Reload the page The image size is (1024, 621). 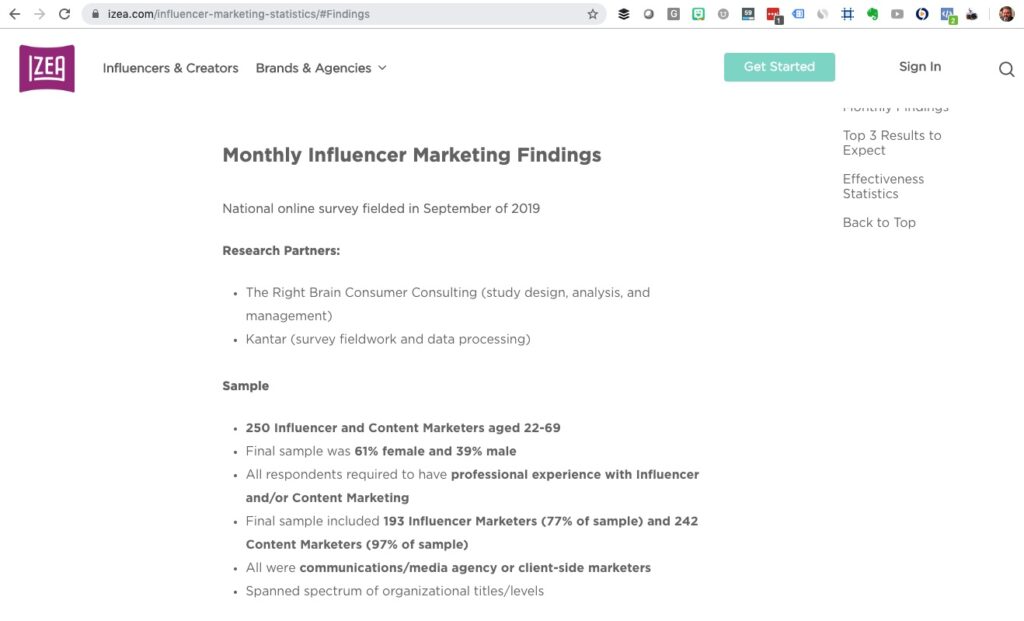point(64,14)
